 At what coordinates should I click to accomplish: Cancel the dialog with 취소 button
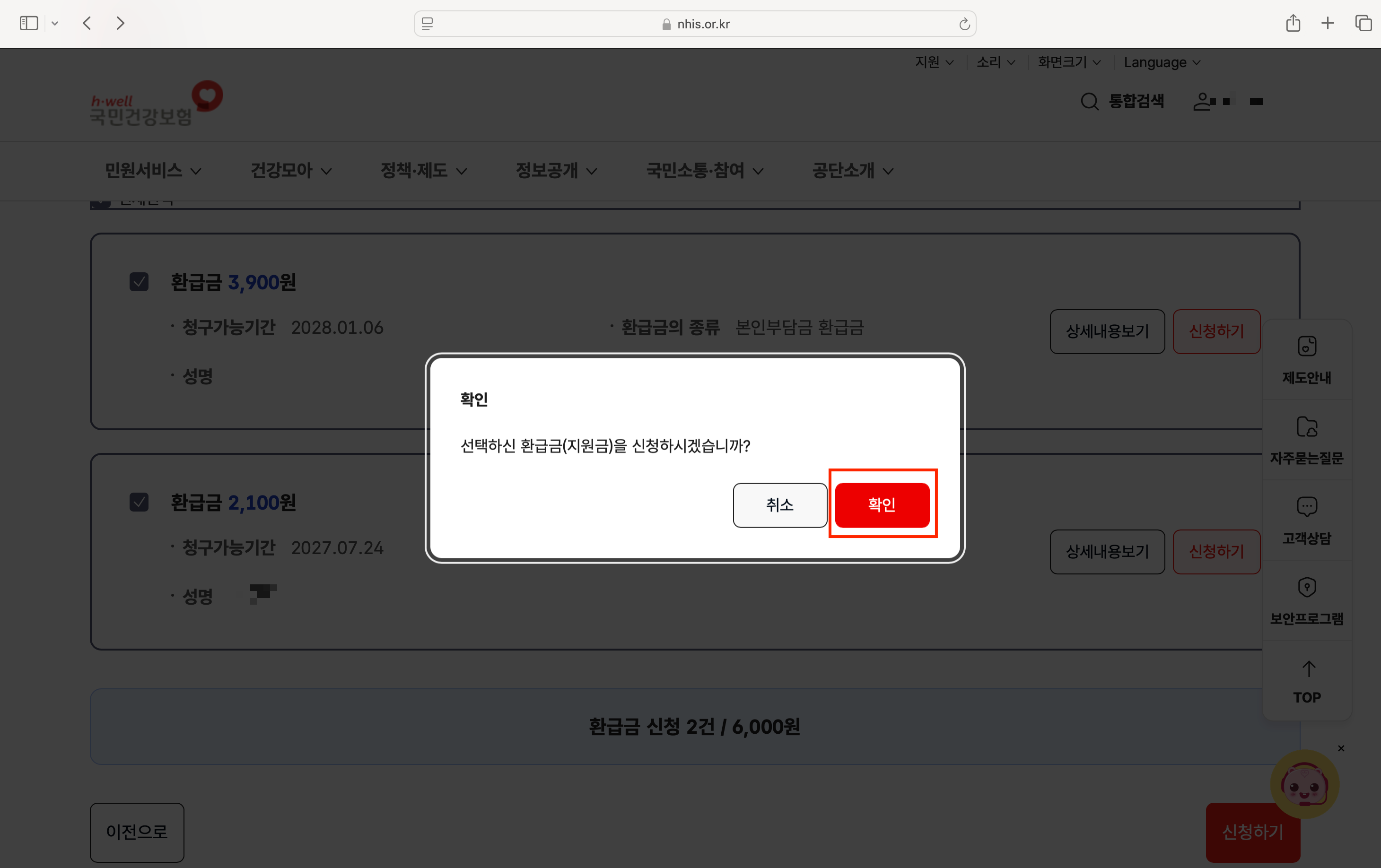780,504
